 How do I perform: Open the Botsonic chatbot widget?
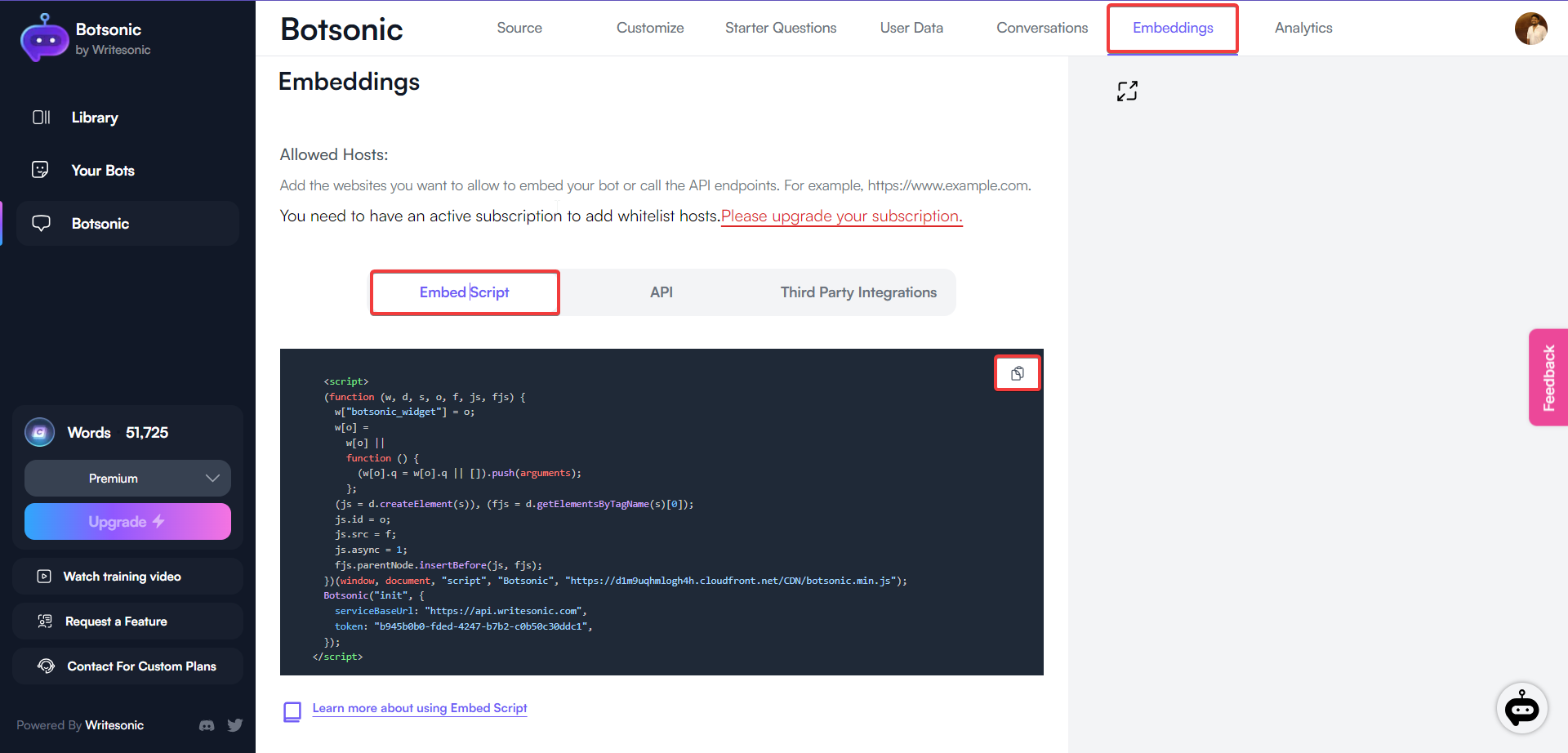(1522, 708)
